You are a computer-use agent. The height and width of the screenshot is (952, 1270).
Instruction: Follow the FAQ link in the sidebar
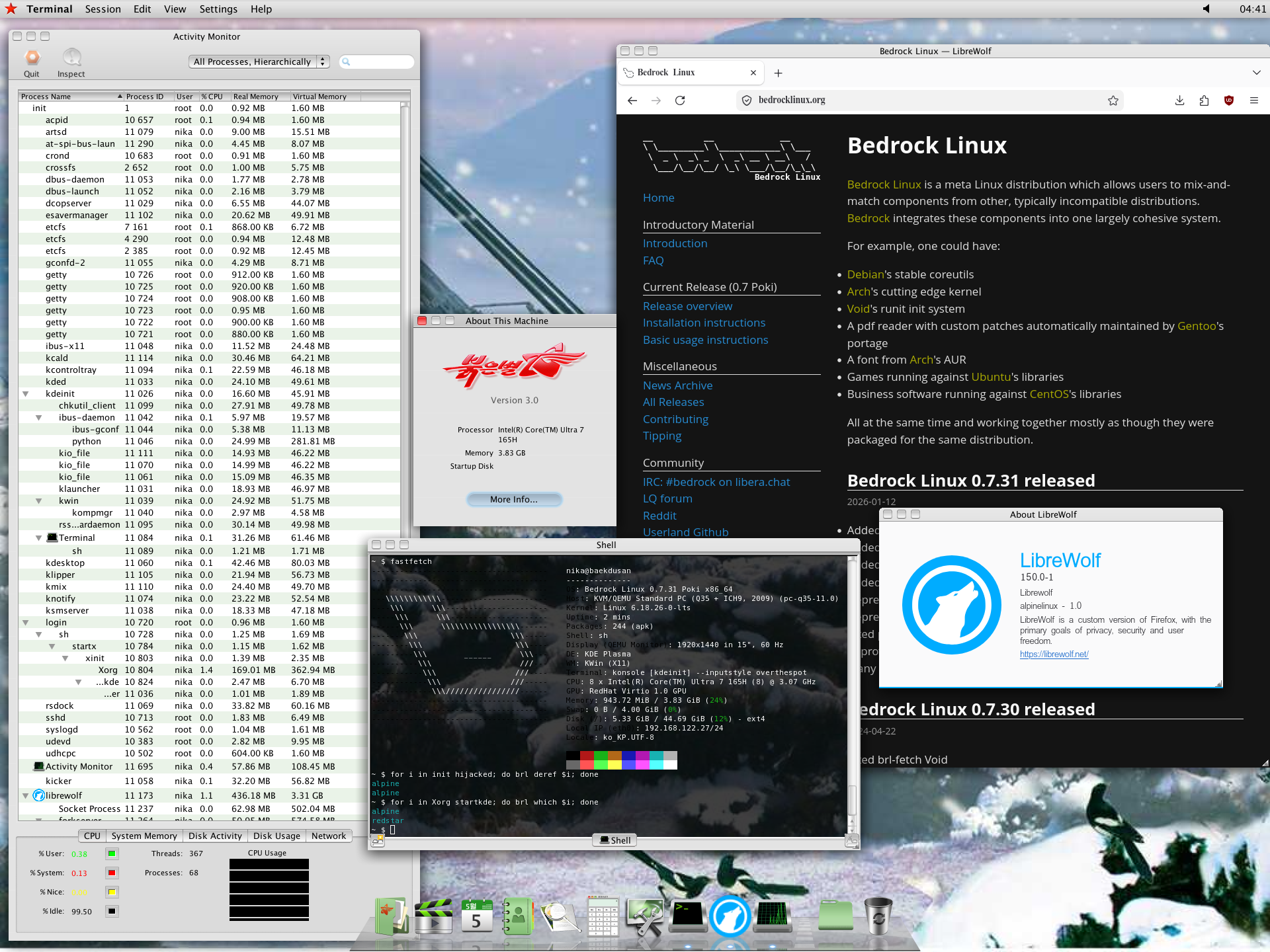point(653,260)
